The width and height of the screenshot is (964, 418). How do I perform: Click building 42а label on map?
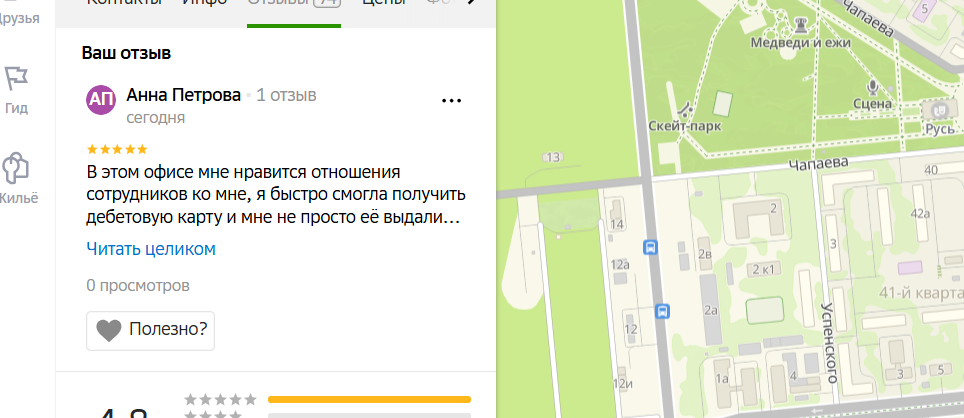[920, 213]
